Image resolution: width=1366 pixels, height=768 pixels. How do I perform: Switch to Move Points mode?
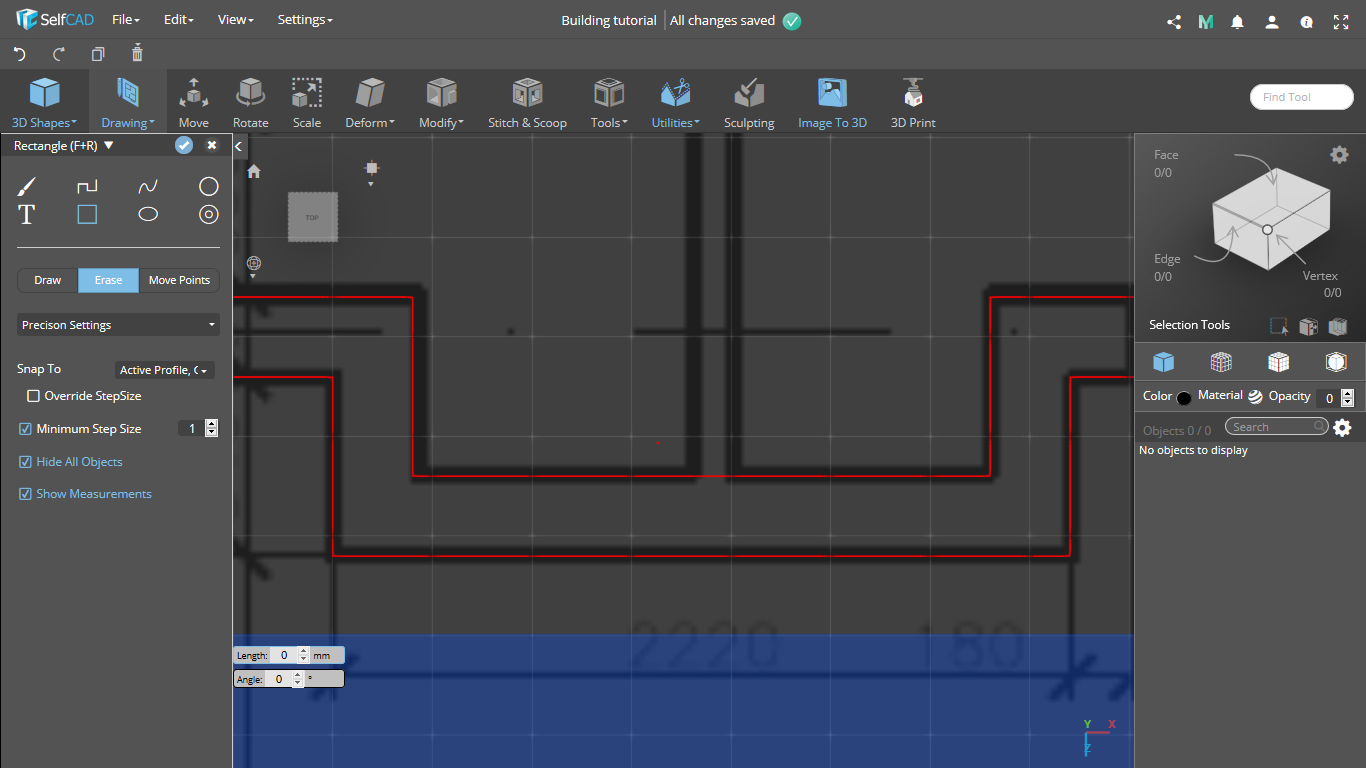click(179, 280)
